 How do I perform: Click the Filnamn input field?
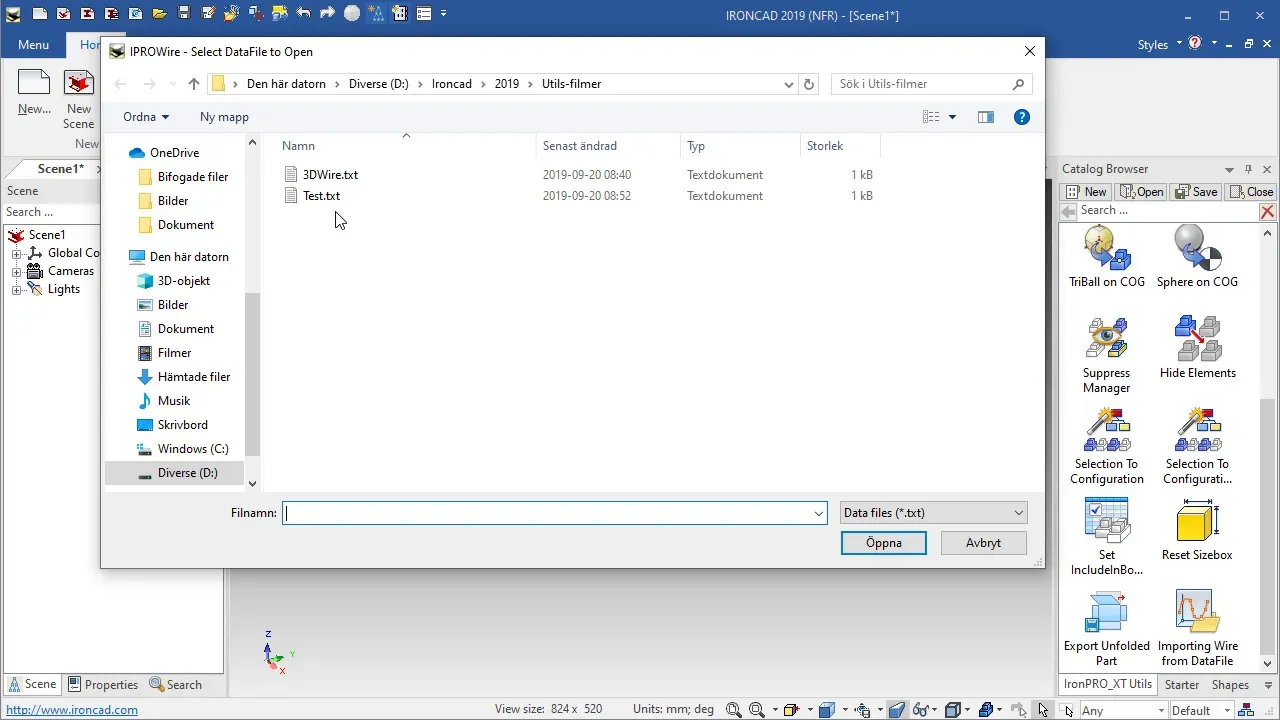coord(547,513)
